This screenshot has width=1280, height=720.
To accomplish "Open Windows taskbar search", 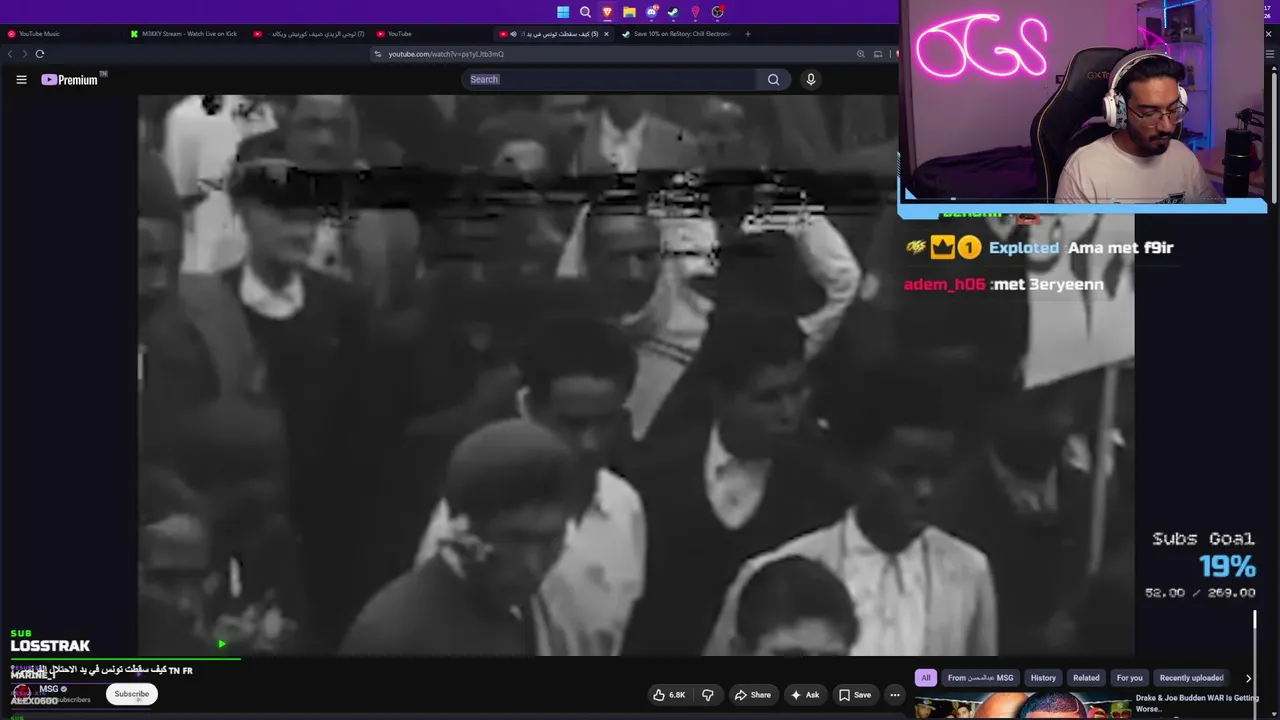I will pyautogui.click(x=585, y=12).
